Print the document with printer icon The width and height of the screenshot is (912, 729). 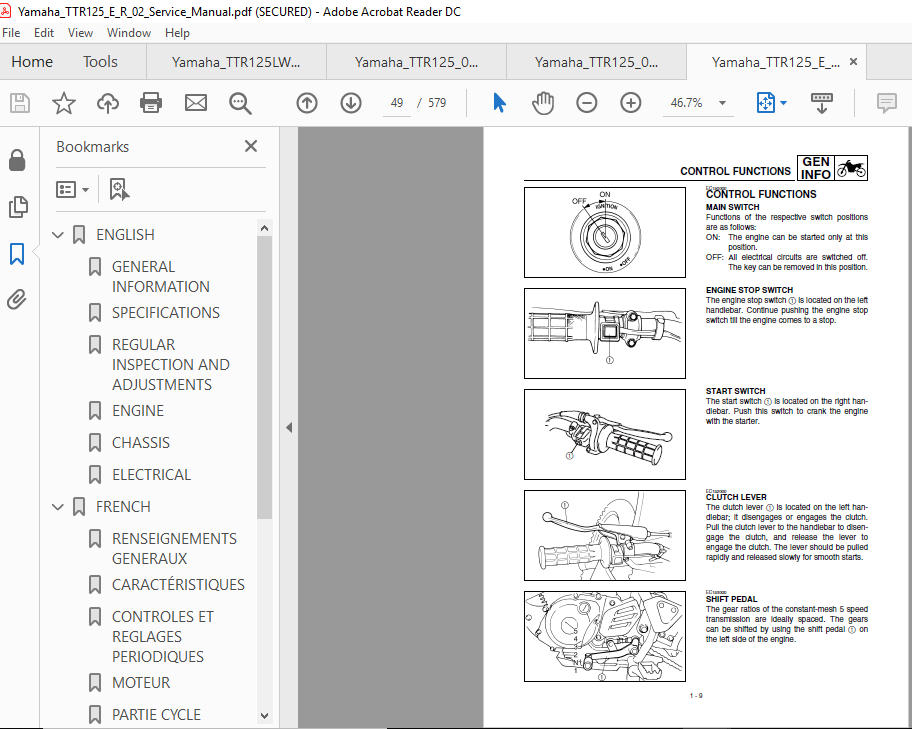click(x=151, y=103)
